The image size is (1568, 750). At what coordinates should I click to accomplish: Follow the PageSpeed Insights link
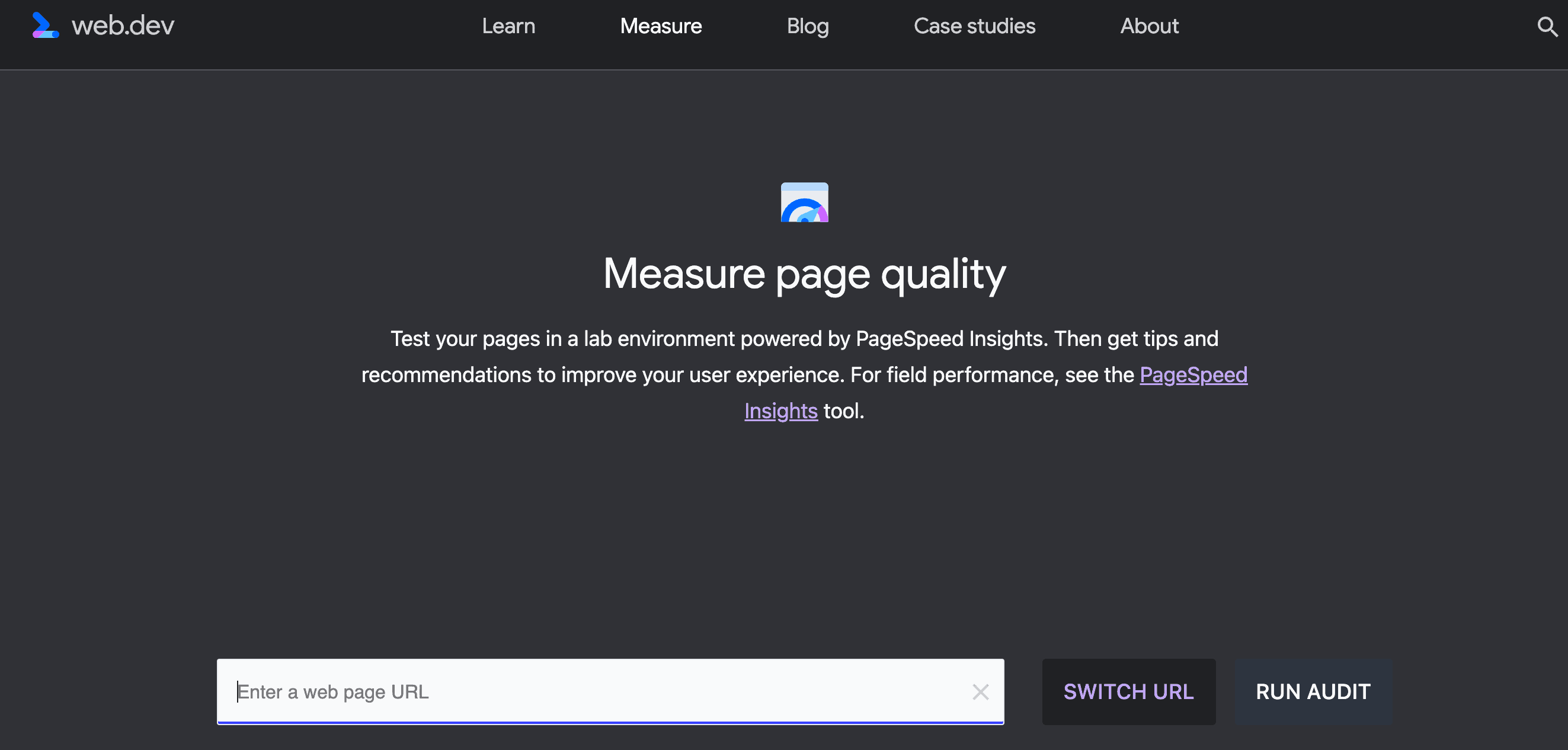click(1193, 374)
